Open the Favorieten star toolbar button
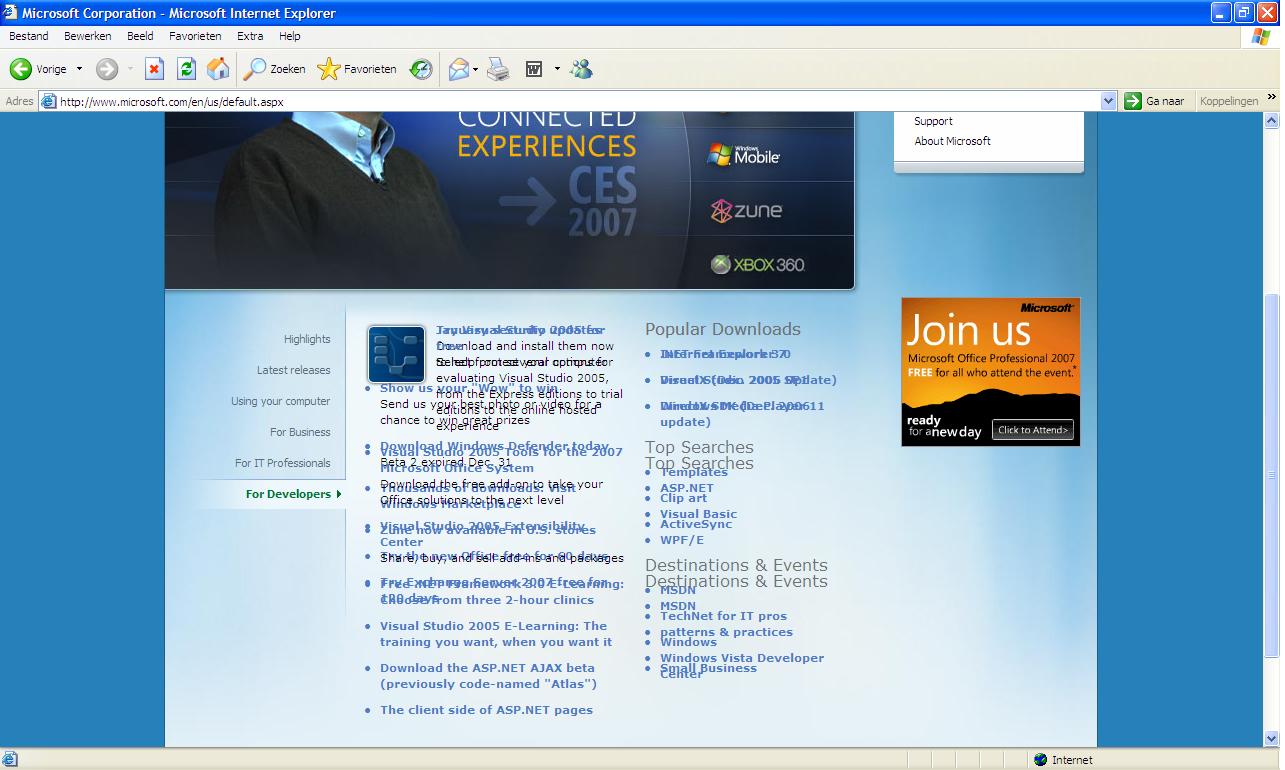 pyautogui.click(x=357, y=69)
